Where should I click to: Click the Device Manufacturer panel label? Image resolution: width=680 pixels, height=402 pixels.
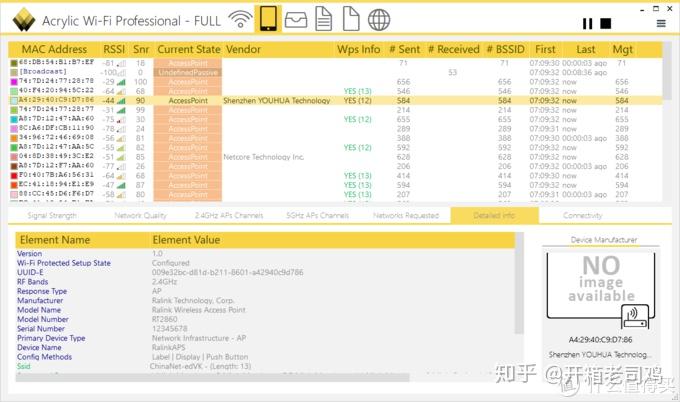tap(604, 240)
